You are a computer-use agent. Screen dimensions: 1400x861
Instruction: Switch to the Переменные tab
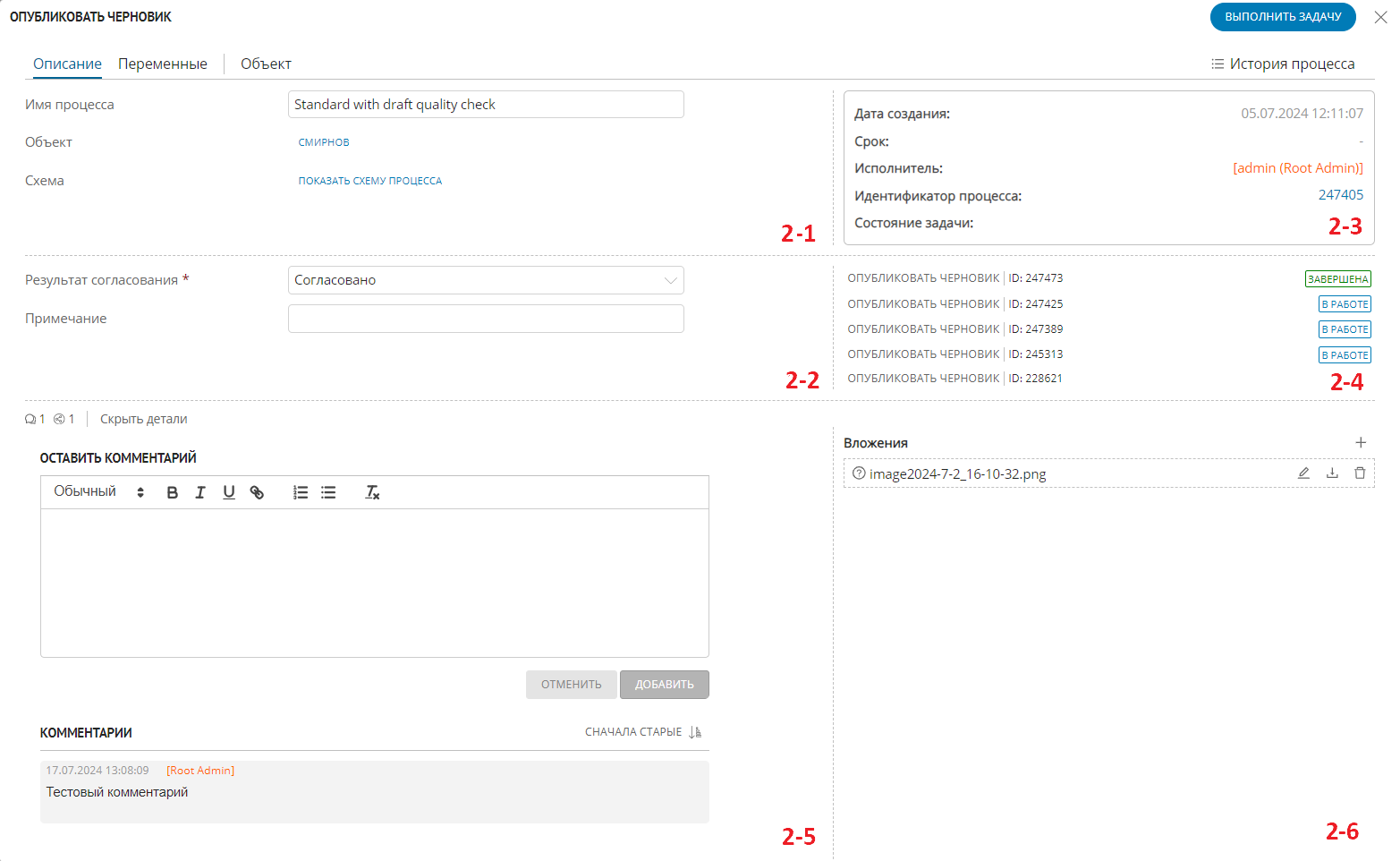pyautogui.click(x=163, y=64)
